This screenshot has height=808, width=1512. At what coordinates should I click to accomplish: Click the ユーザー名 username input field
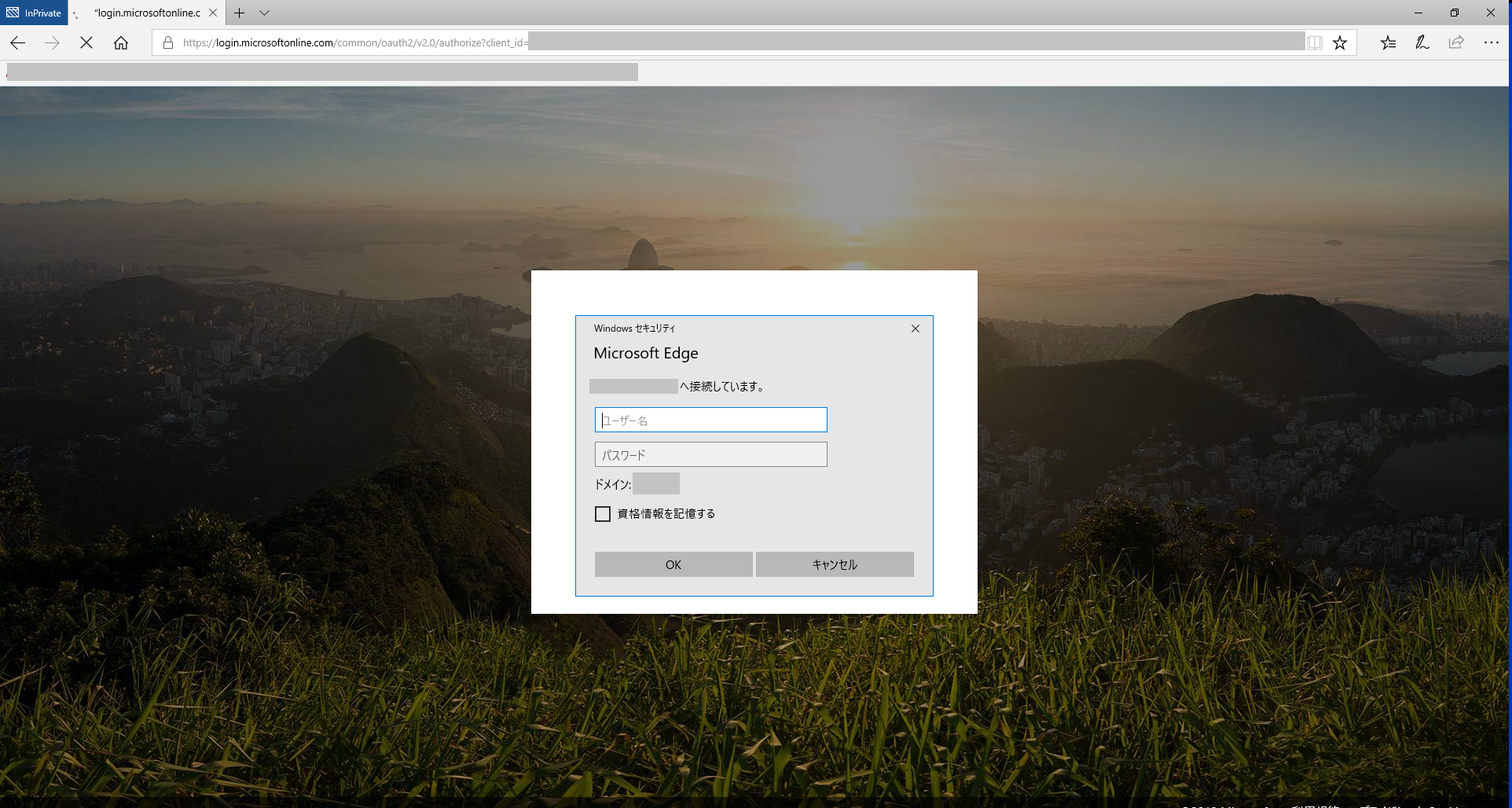pyautogui.click(x=710, y=420)
